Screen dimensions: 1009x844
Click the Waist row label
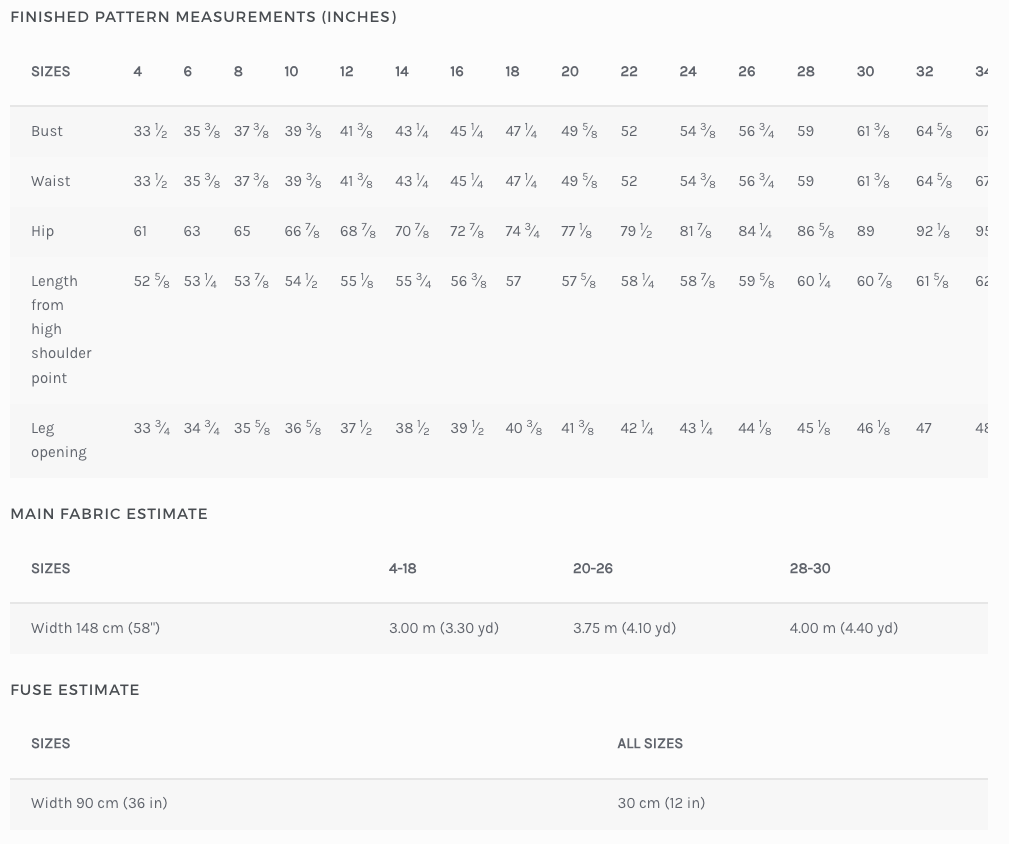coord(51,181)
